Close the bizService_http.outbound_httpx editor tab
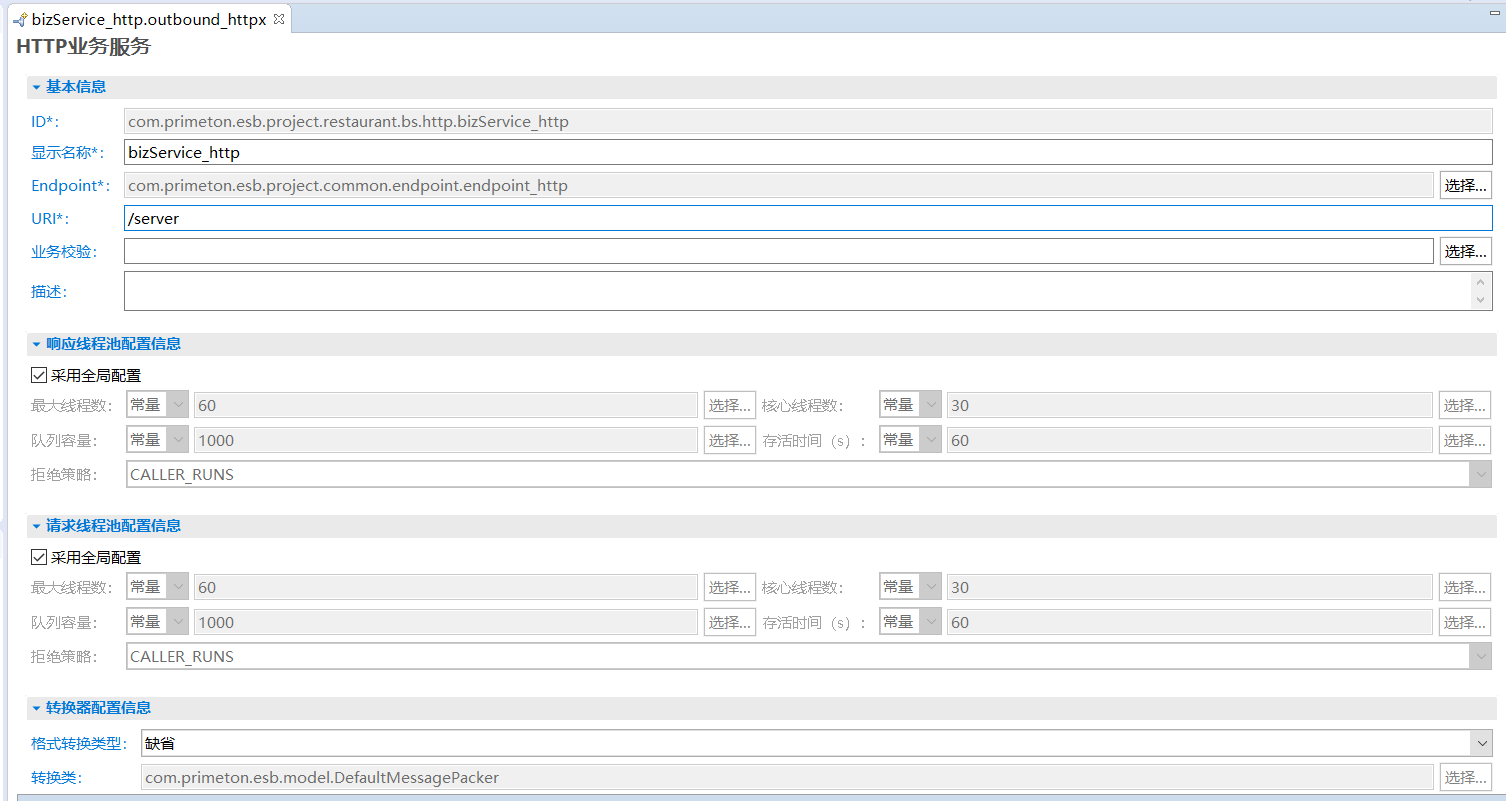1506x801 pixels. pyautogui.click(x=279, y=19)
